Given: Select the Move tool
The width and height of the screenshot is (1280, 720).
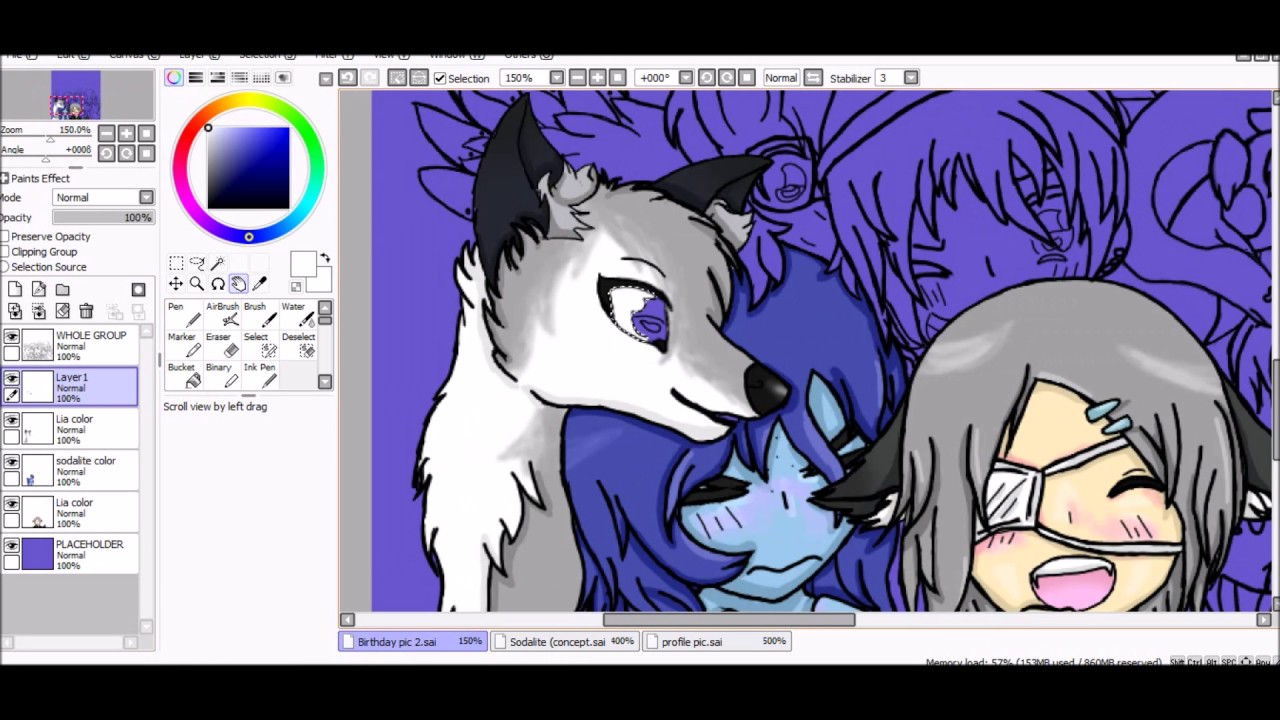Looking at the screenshot, I should (x=176, y=284).
